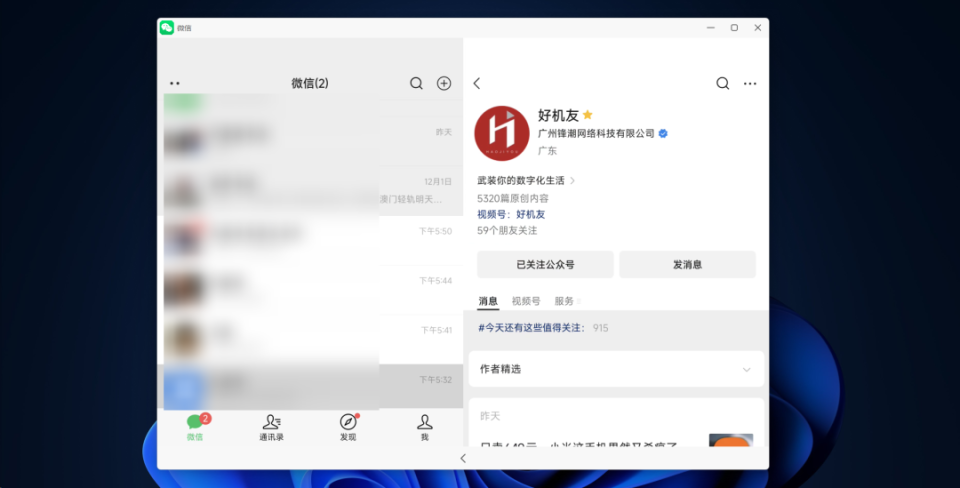Open 武装你的数字化生活 description chevron
Viewport: 960px width, 488px height.
[x=572, y=181]
